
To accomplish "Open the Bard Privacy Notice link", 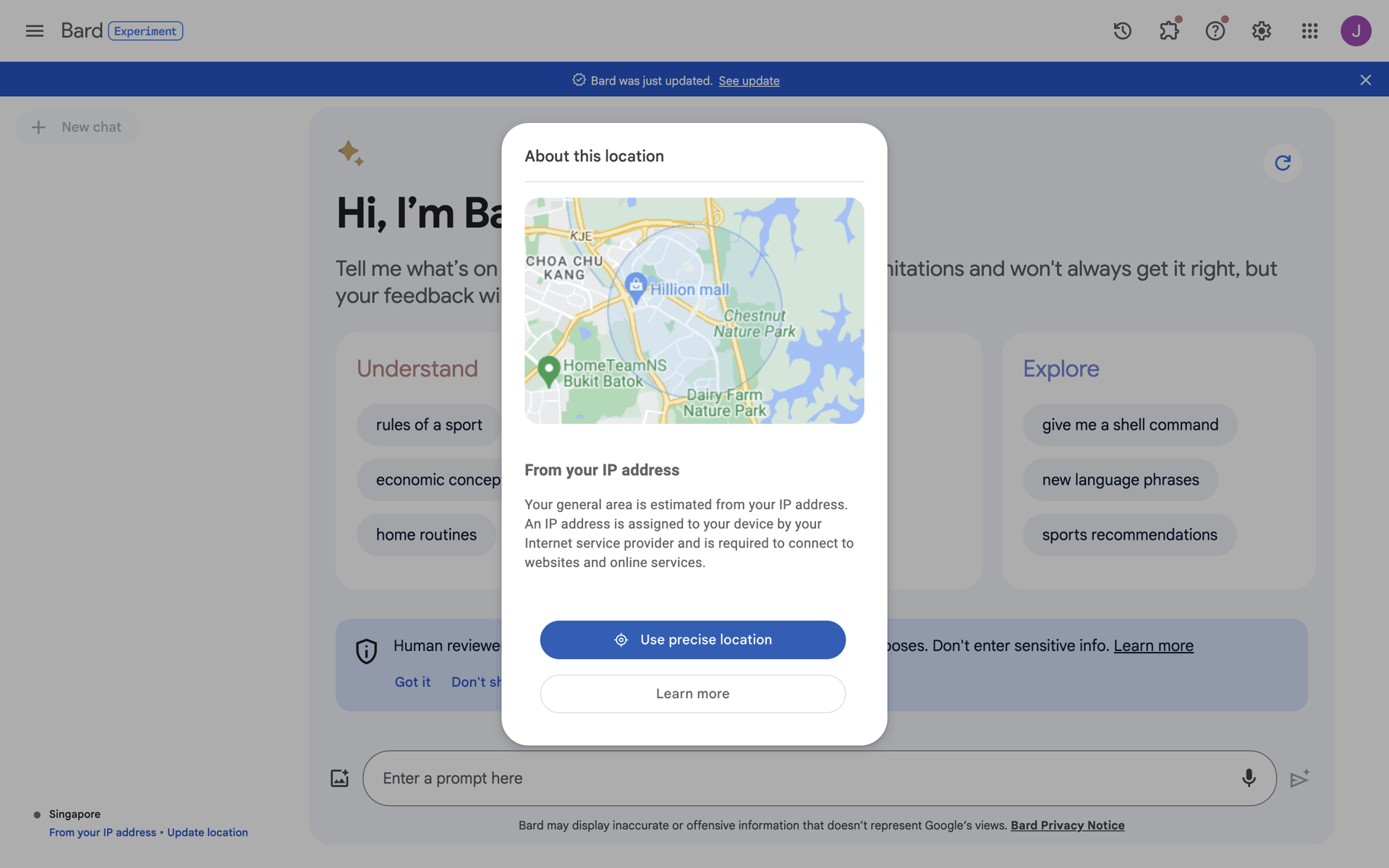I will tap(1067, 825).
